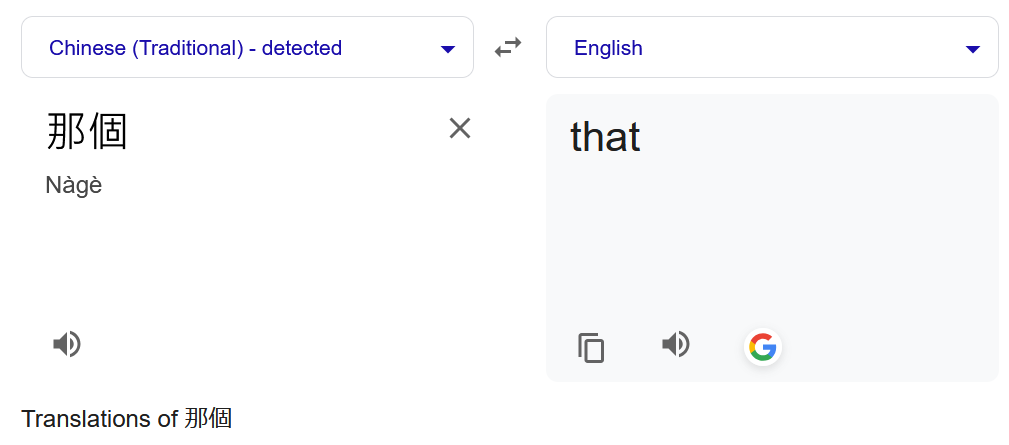Click empty area of gray translation panel
This screenshot has height=445, width=1009.
pyautogui.click(x=772, y=244)
